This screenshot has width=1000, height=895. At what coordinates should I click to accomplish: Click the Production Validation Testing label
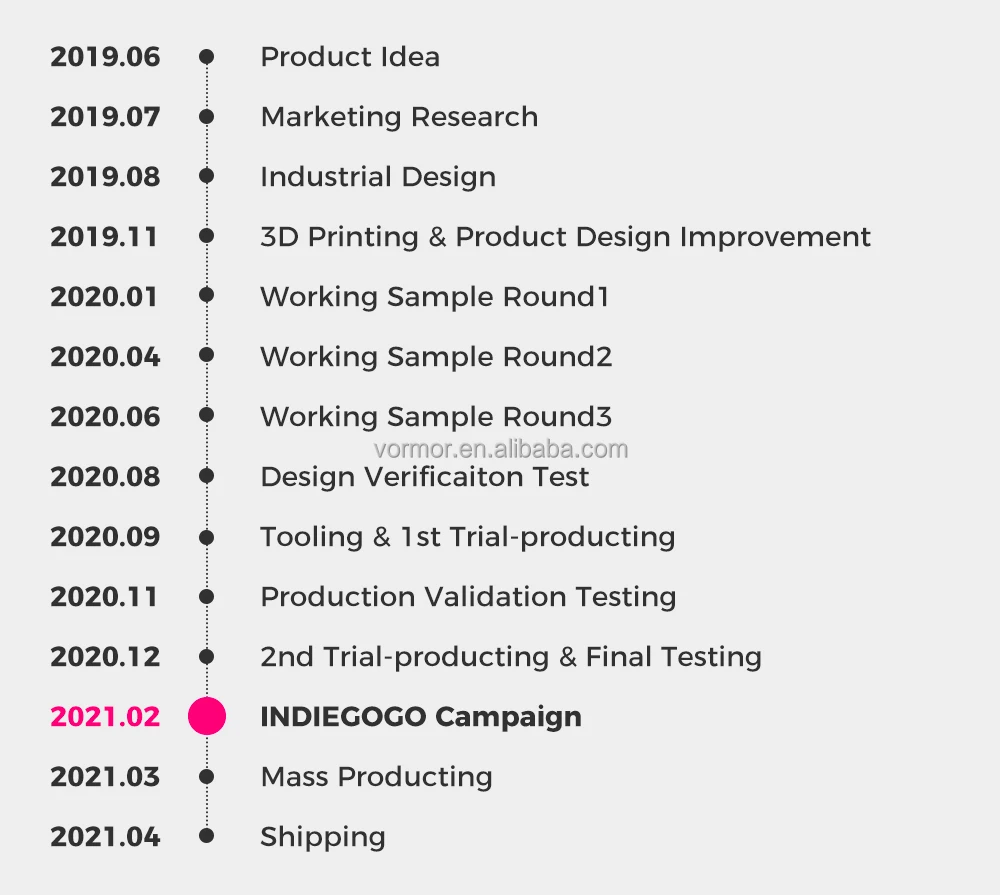[x=467, y=597]
